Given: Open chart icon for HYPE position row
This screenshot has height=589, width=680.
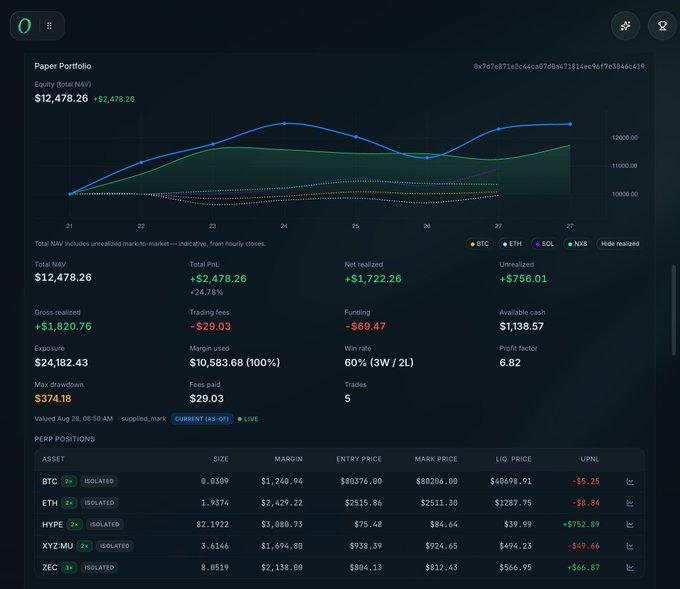Looking at the screenshot, I should tap(630, 524).
